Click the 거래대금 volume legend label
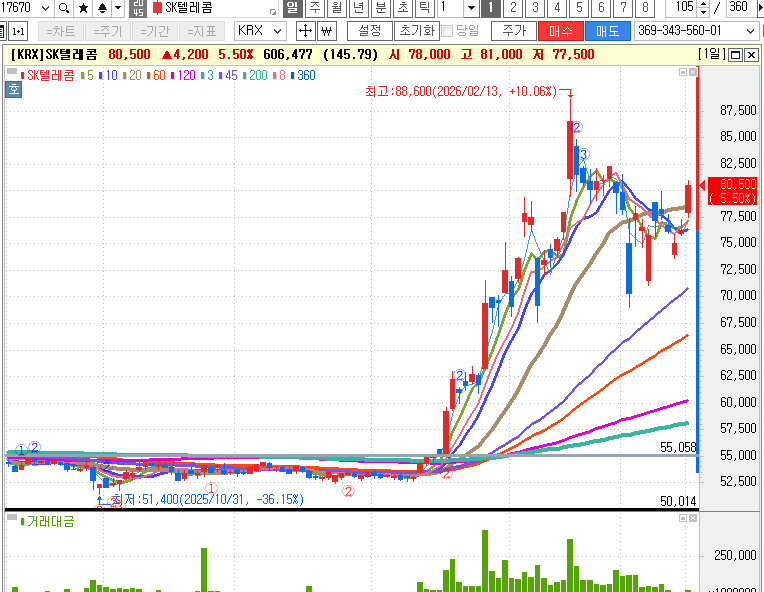The width and height of the screenshot is (764, 592). coord(51,522)
